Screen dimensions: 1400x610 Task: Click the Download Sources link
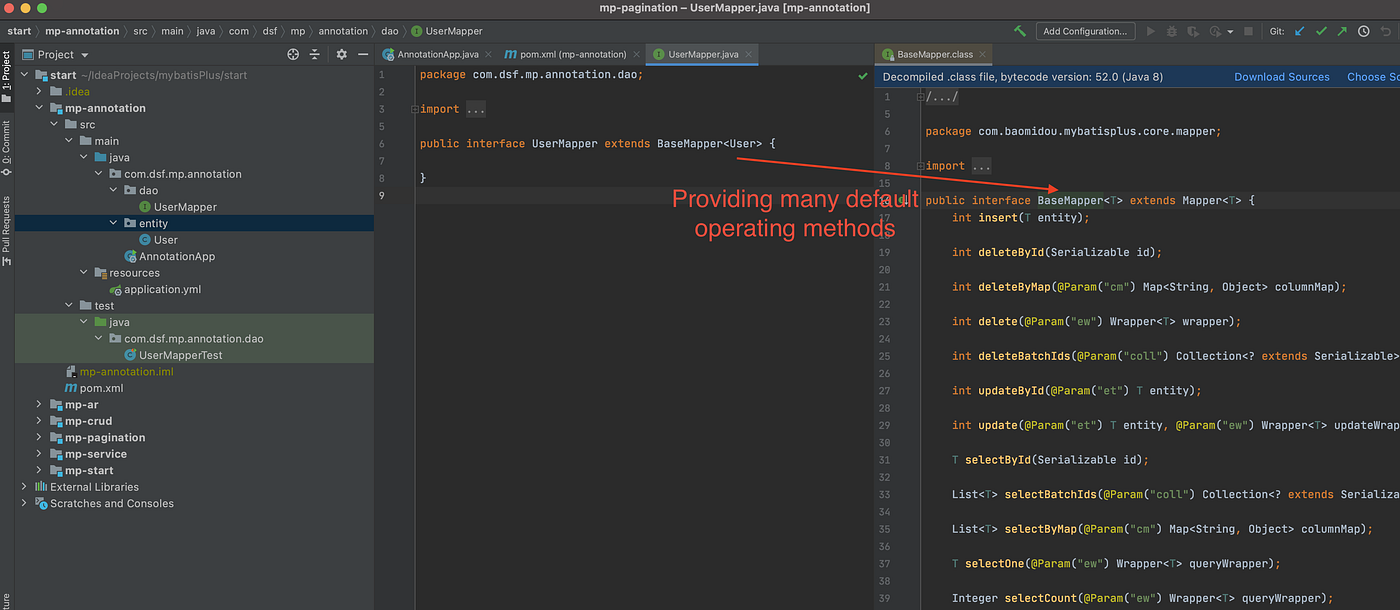point(1282,77)
